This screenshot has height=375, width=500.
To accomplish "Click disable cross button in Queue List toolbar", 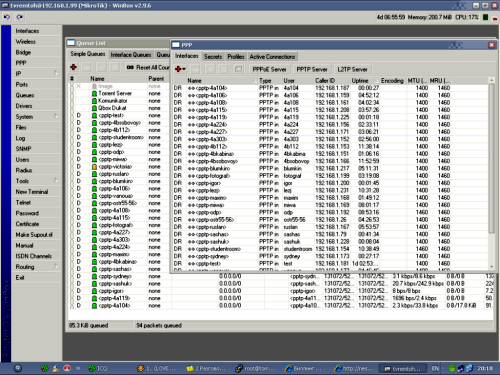I will [114, 67].
